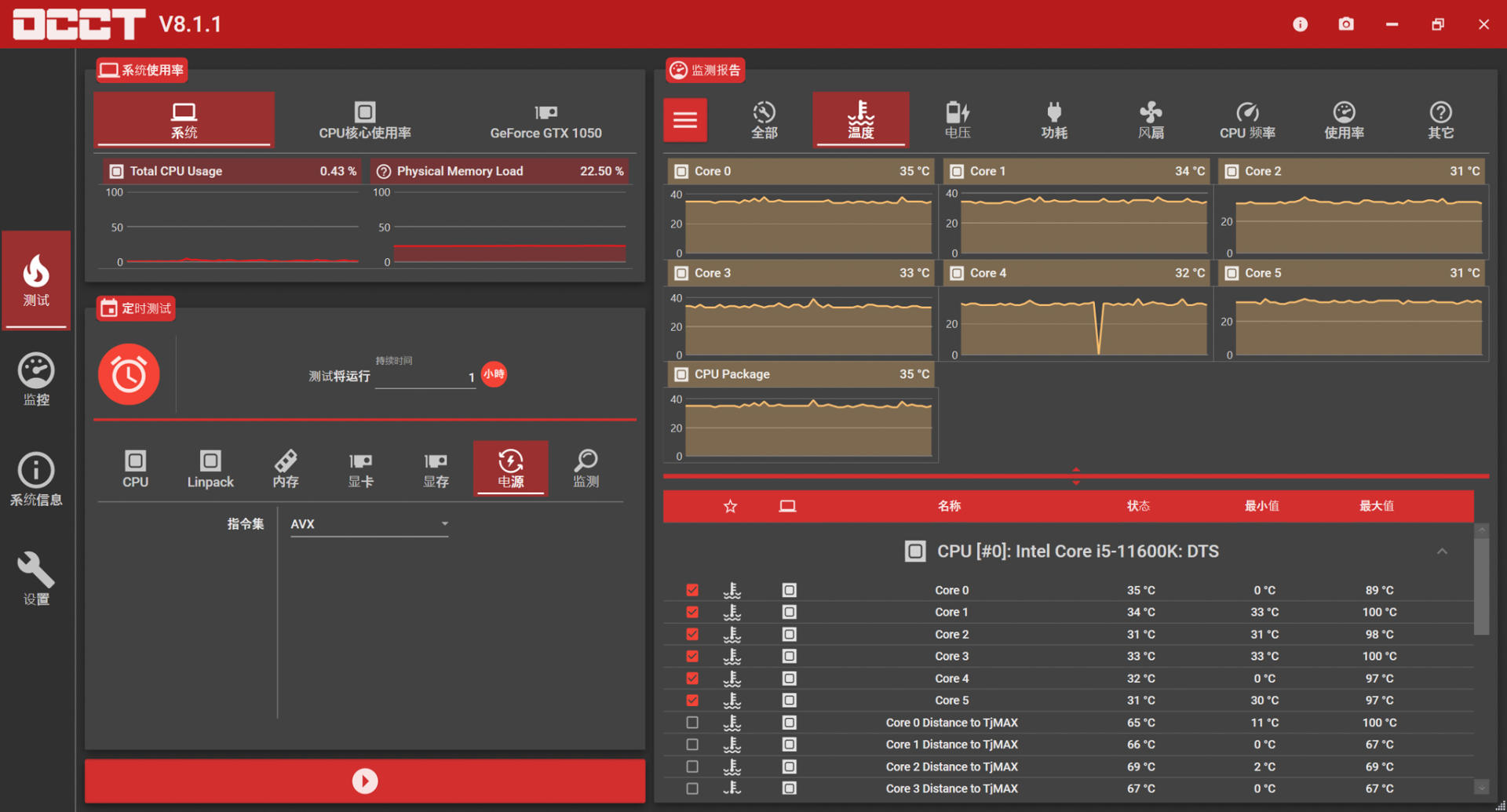
Task: Start the test with the play button
Action: [365, 781]
